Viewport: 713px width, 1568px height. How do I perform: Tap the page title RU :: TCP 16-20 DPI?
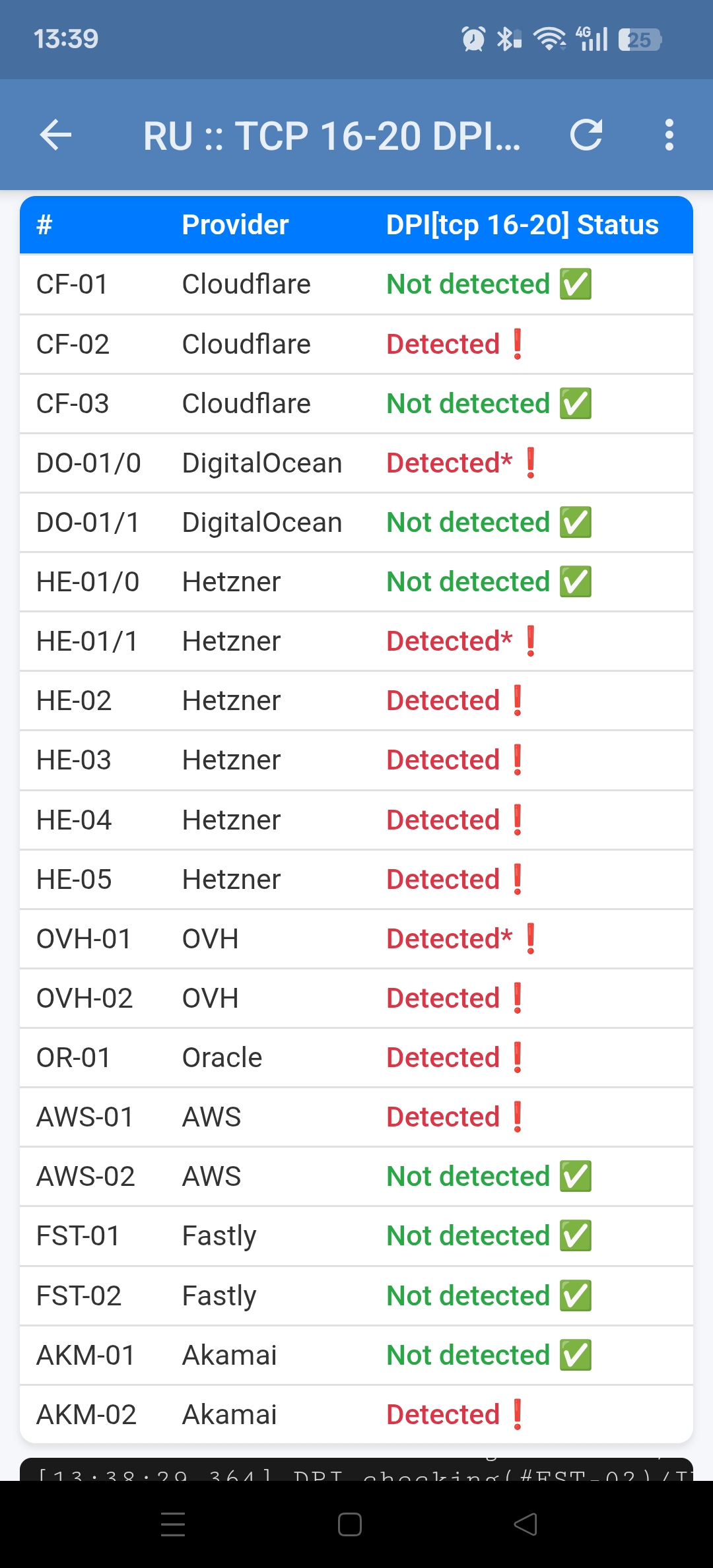(331, 136)
